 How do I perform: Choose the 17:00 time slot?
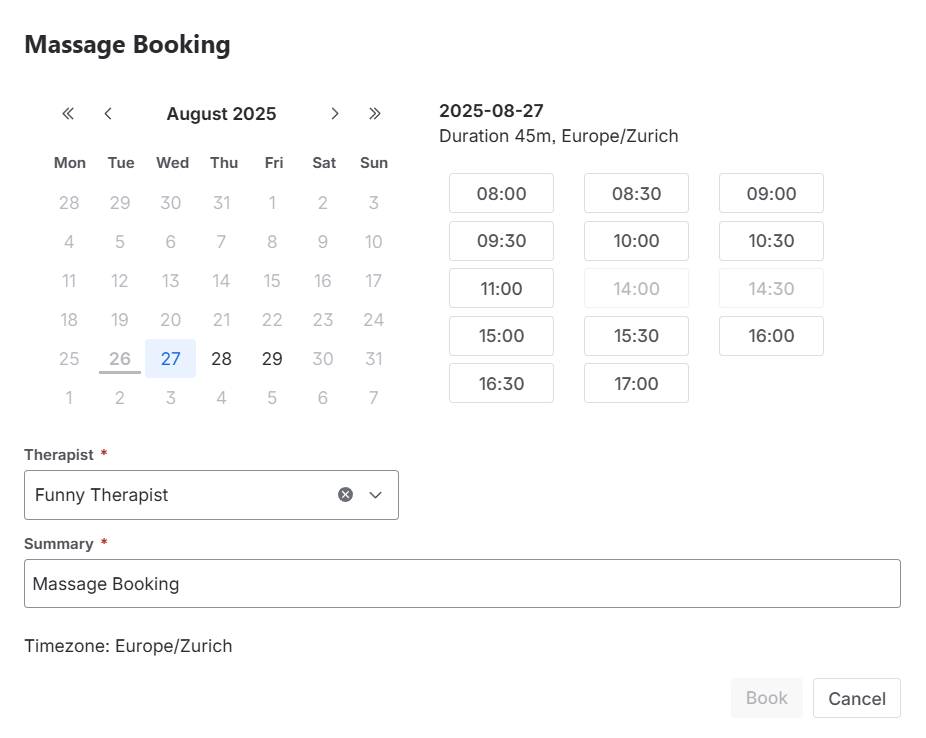coord(636,384)
